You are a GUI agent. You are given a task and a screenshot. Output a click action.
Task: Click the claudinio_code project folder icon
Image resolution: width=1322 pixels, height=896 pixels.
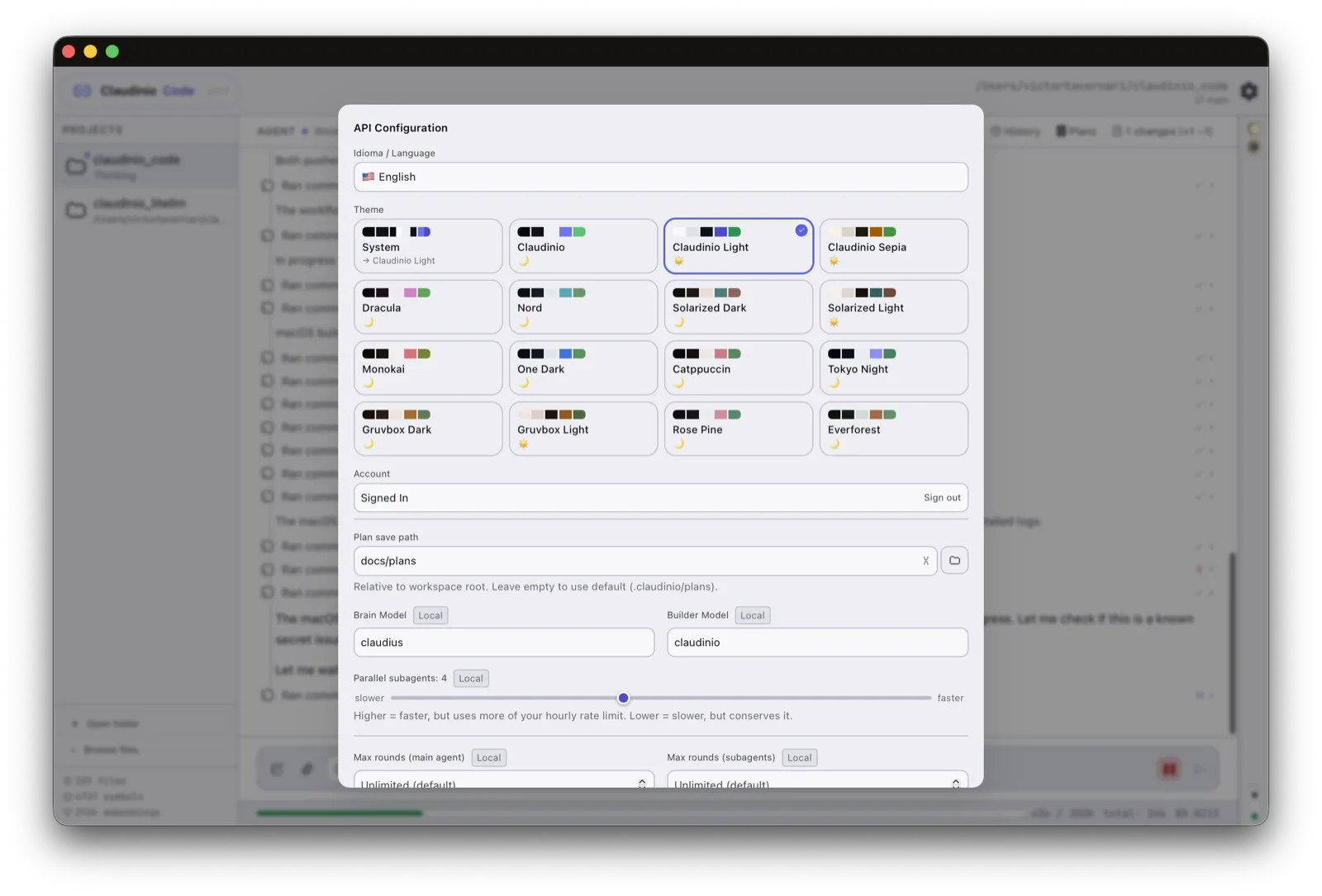76,166
